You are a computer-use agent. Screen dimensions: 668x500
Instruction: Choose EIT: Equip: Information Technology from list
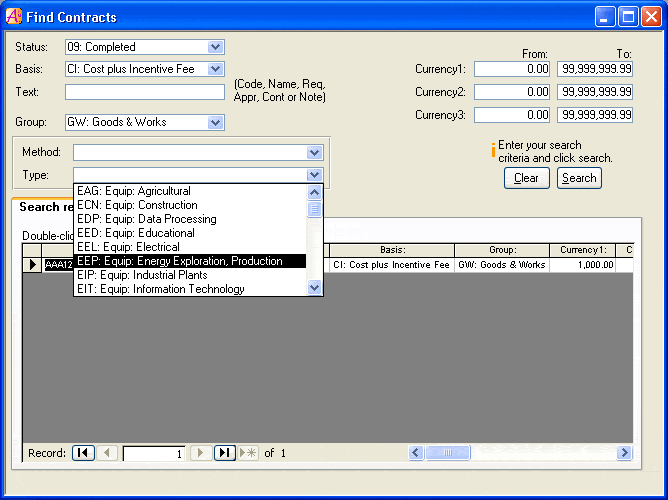[x=190, y=289]
